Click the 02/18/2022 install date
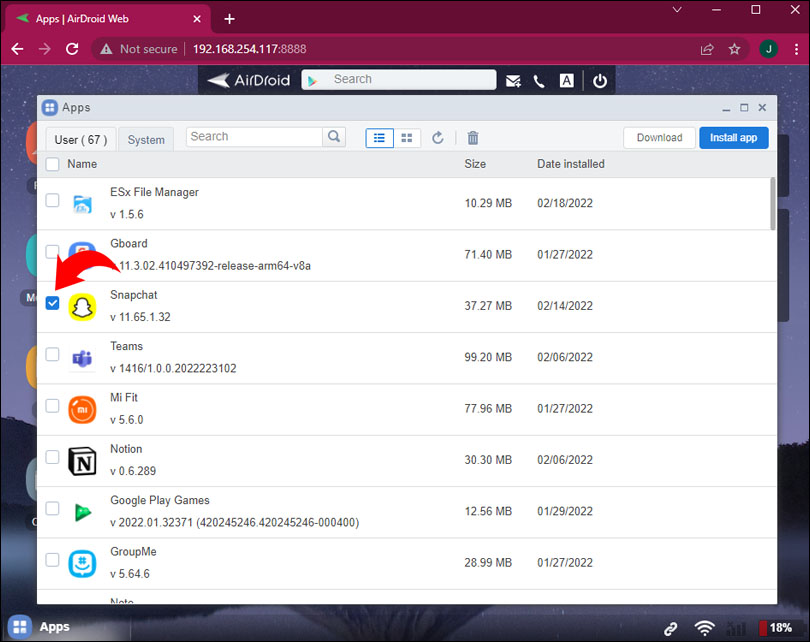Image resolution: width=810 pixels, height=642 pixels. click(x=565, y=203)
